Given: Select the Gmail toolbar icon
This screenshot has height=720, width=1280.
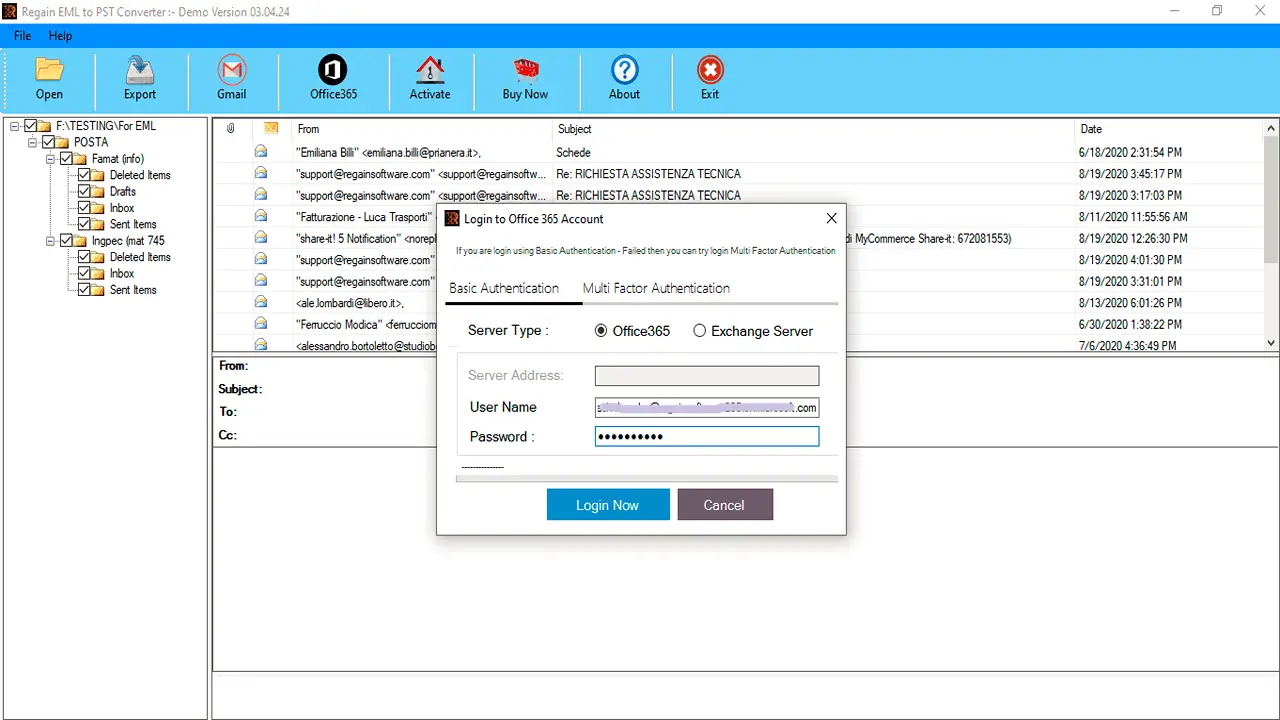Looking at the screenshot, I should [232, 78].
